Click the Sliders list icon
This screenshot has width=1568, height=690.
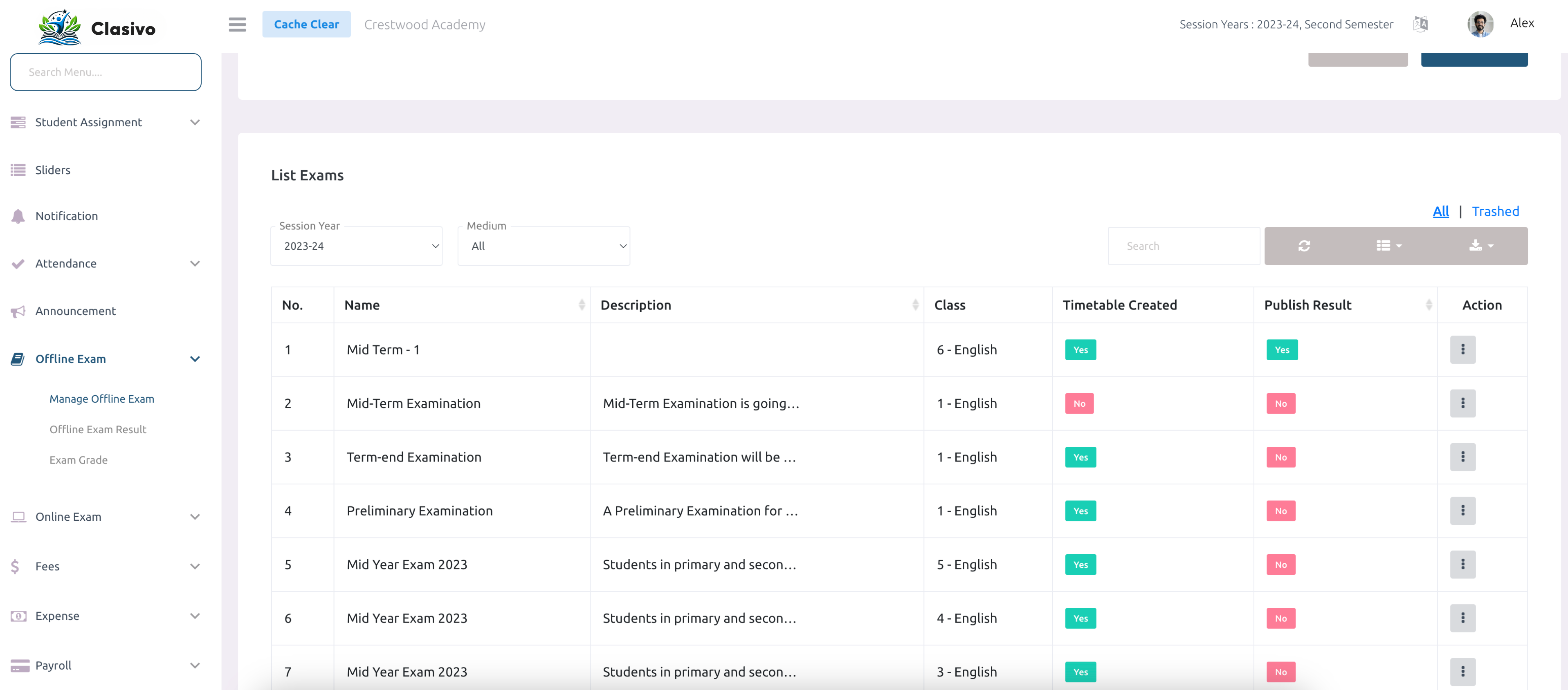pos(18,170)
